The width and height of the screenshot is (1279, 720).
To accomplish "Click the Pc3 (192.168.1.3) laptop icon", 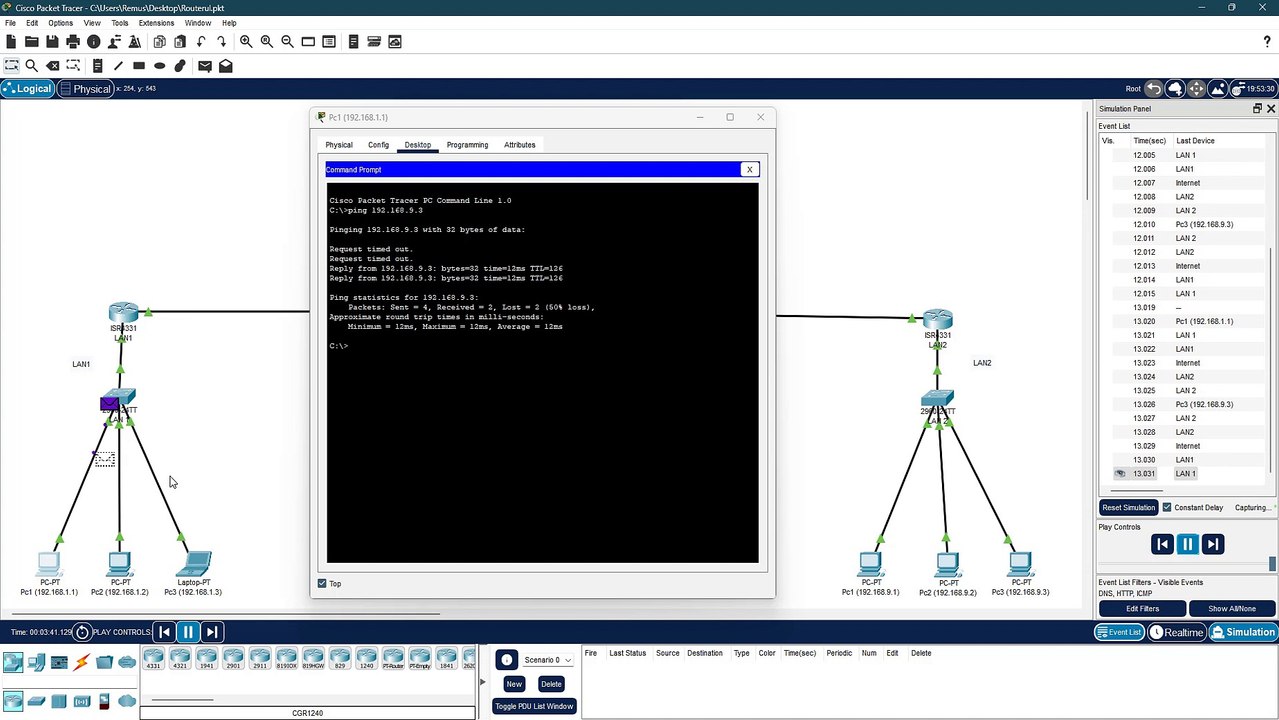I will 194,564.
